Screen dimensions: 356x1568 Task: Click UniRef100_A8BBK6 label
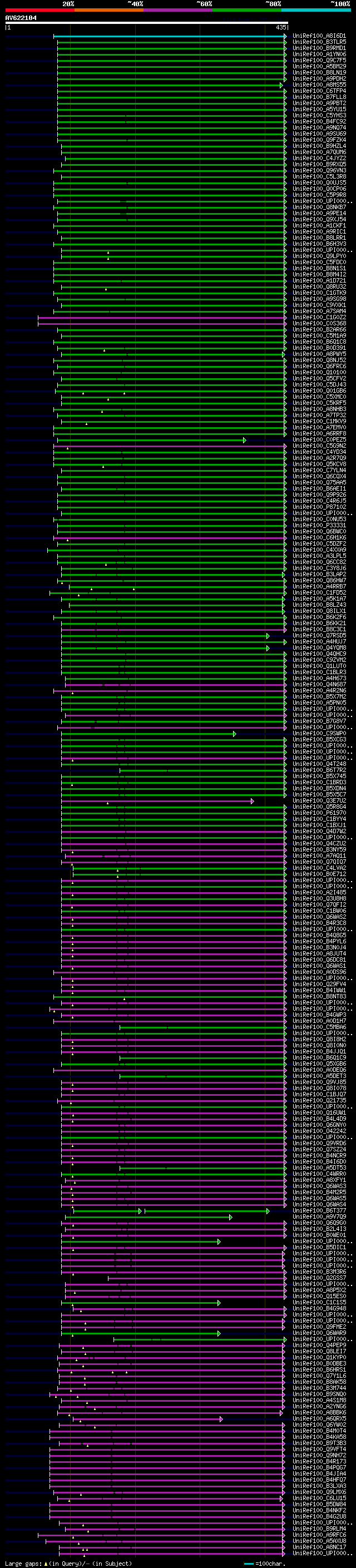pyautogui.click(x=319, y=1413)
